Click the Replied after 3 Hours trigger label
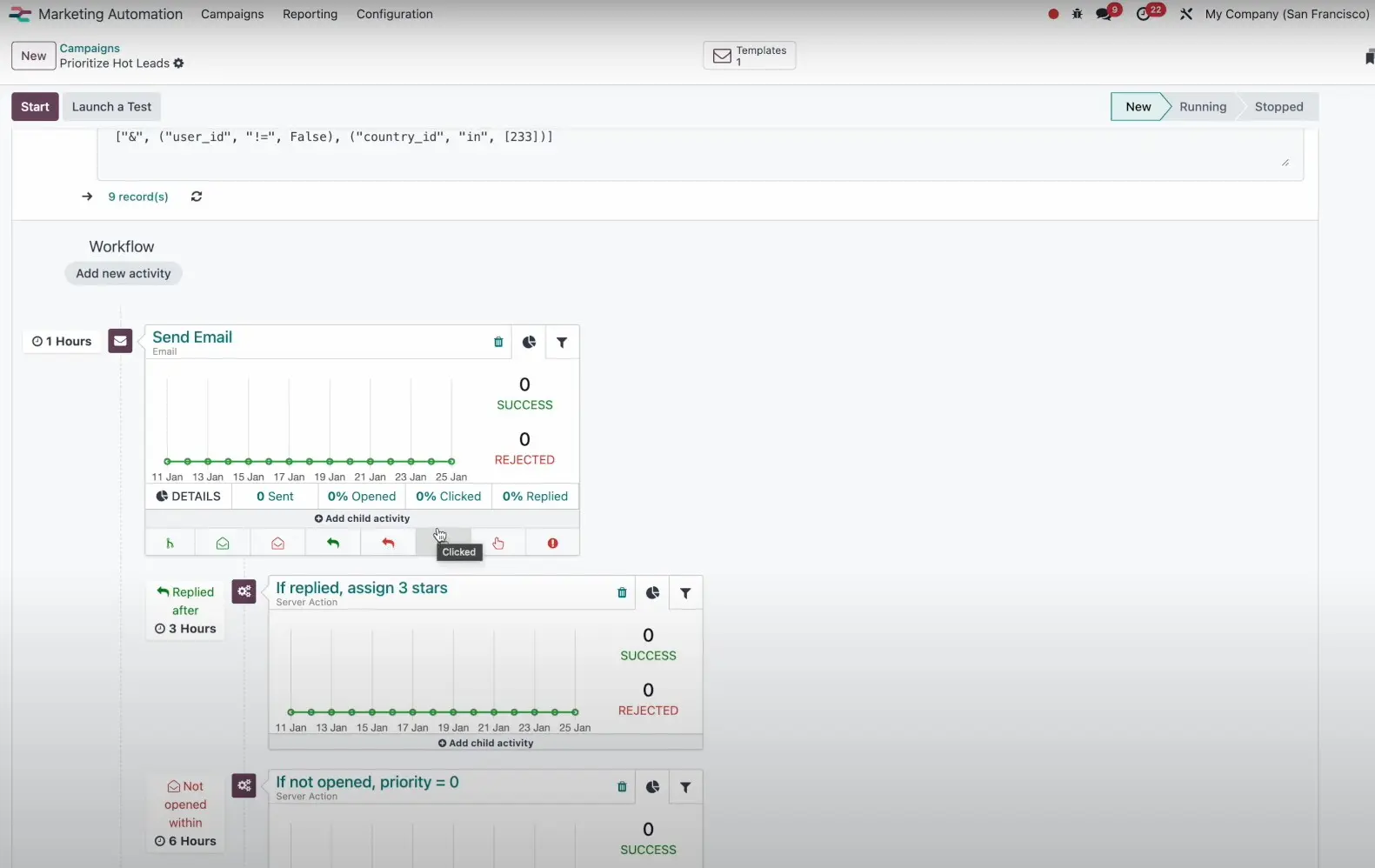Screen dimensions: 1375x868 click(x=185, y=610)
